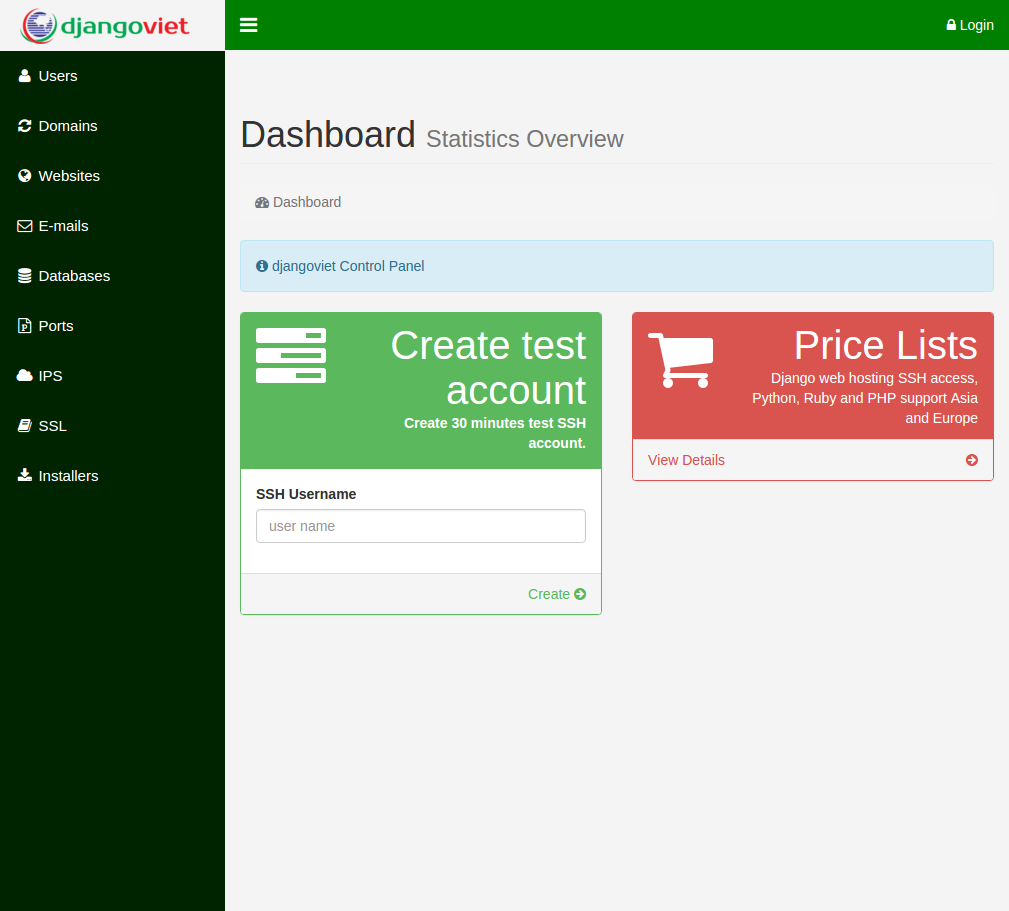Click the info icon in Control Panel alert
The height and width of the screenshot is (911, 1009).
point(262,266)
